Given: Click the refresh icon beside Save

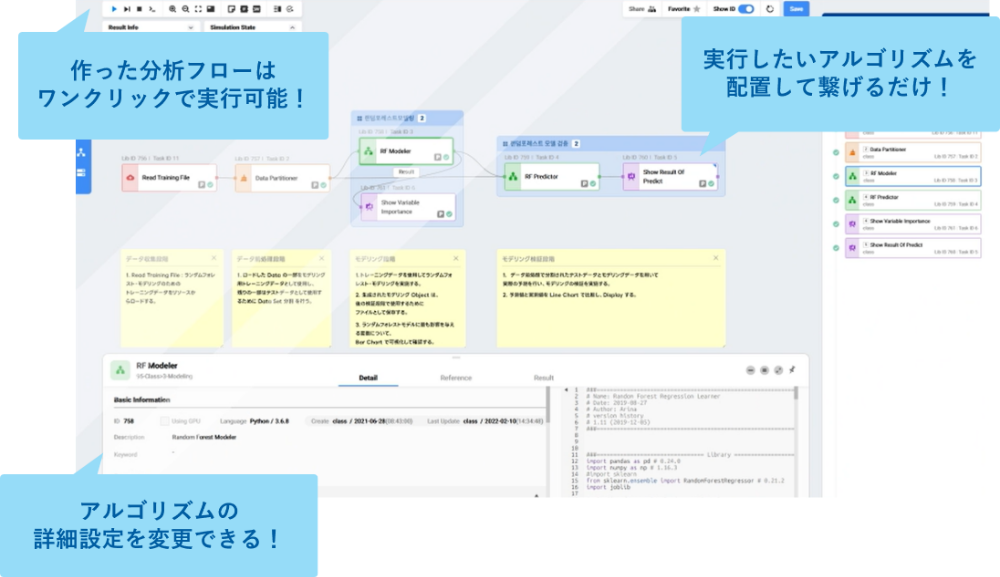Looking at the screenshot, I should 767,8.
